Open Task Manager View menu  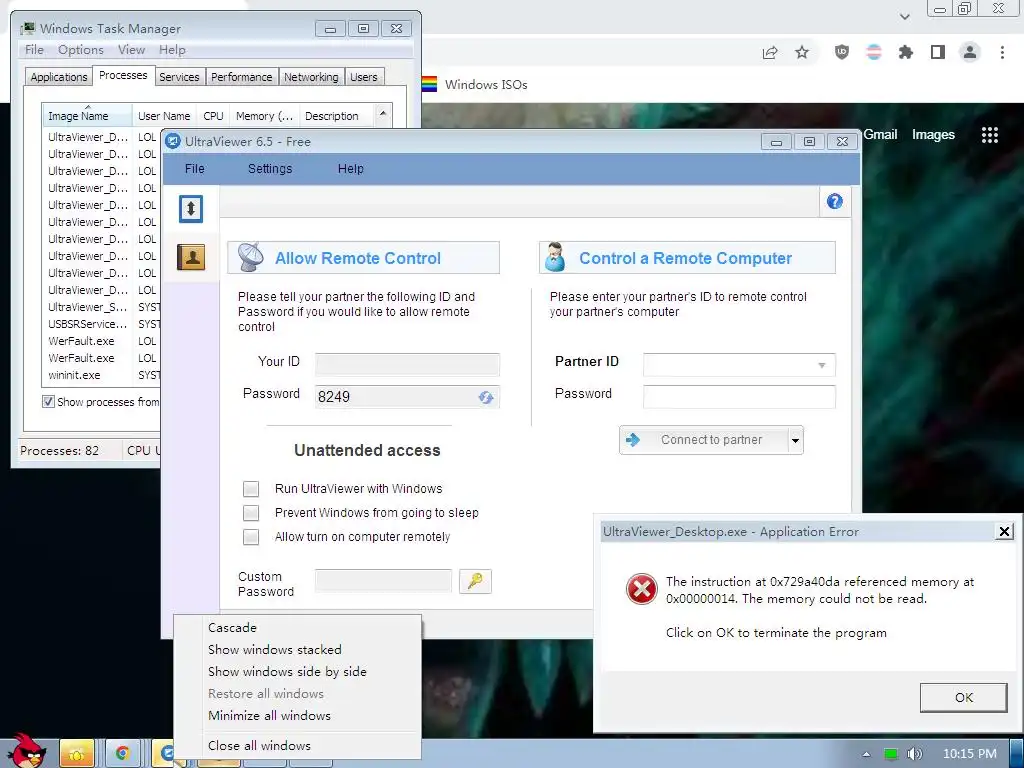click(x=131, y=50)
